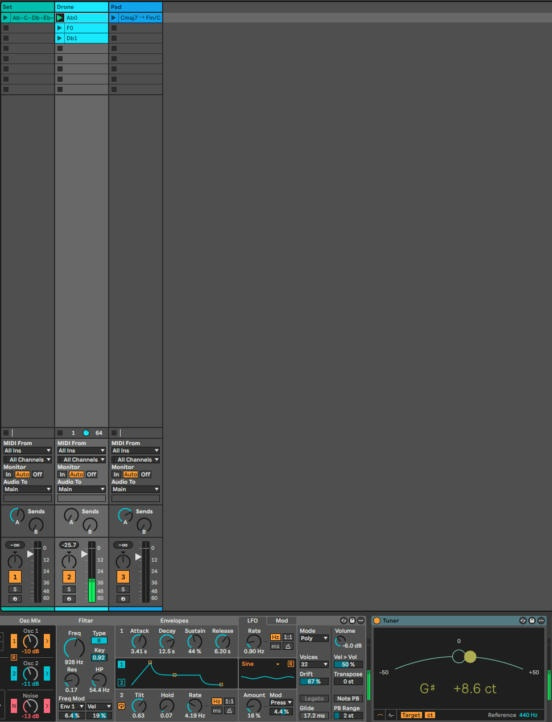This screenshot has width=552, height=722.
Task: Adjust Envelope Sustain knob
Action: (x=194, y=641)
